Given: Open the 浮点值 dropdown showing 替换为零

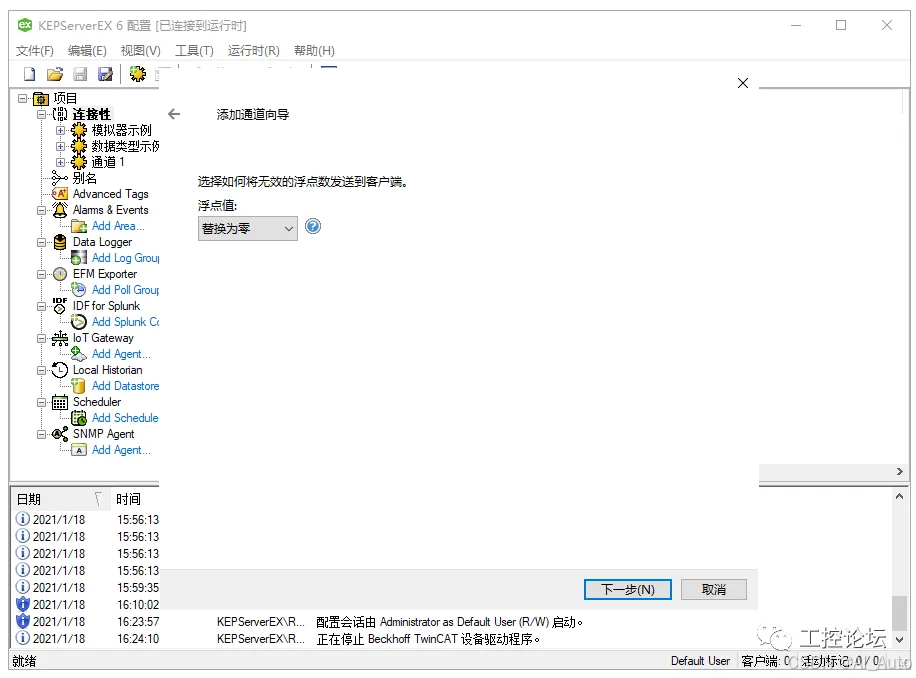Looking at the screenshot, I should click(x=248, y=228).
